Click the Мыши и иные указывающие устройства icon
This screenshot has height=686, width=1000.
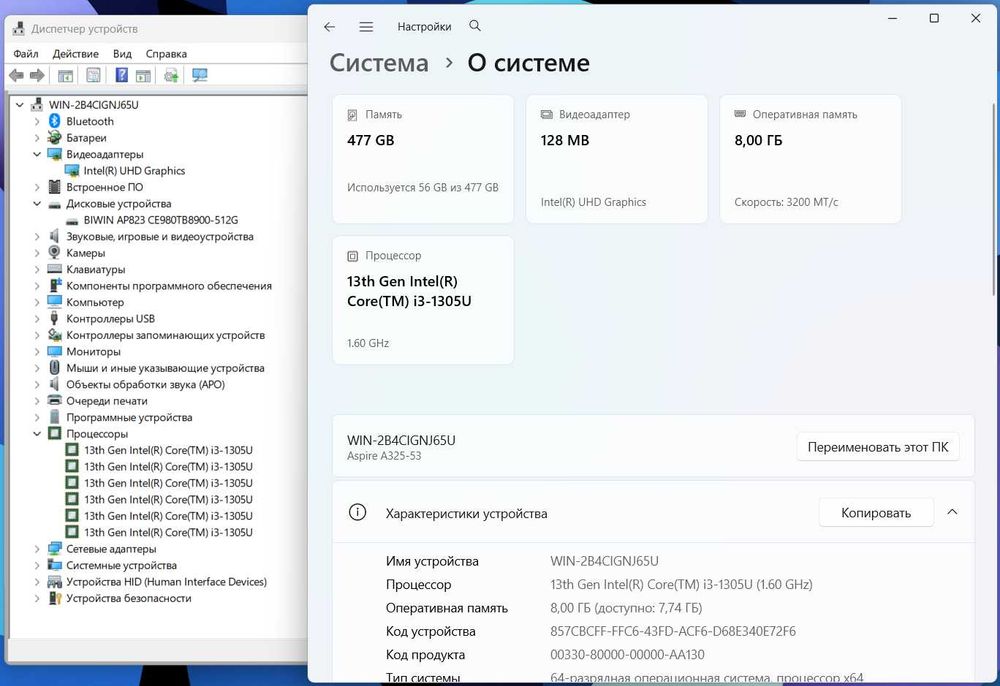coord(55,368)
